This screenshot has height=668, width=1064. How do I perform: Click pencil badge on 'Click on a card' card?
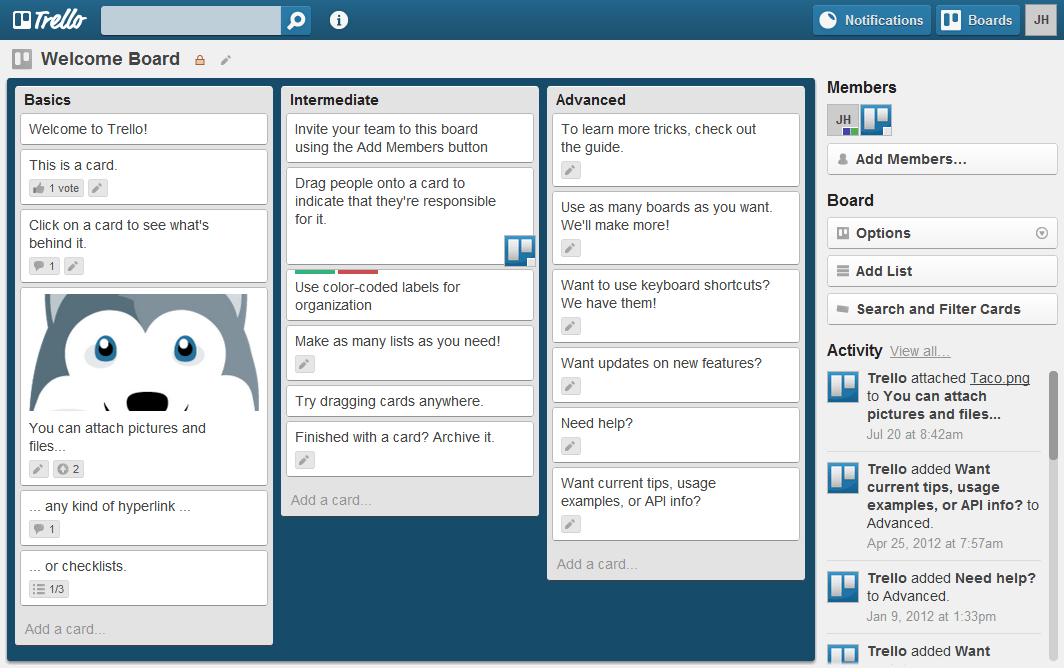click(74, 266)
